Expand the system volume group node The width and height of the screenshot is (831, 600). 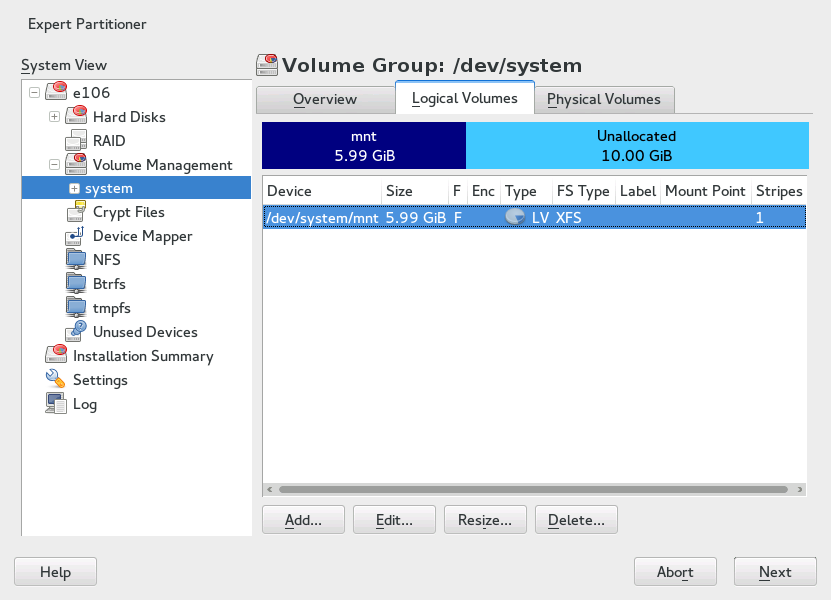pos(74,189)
